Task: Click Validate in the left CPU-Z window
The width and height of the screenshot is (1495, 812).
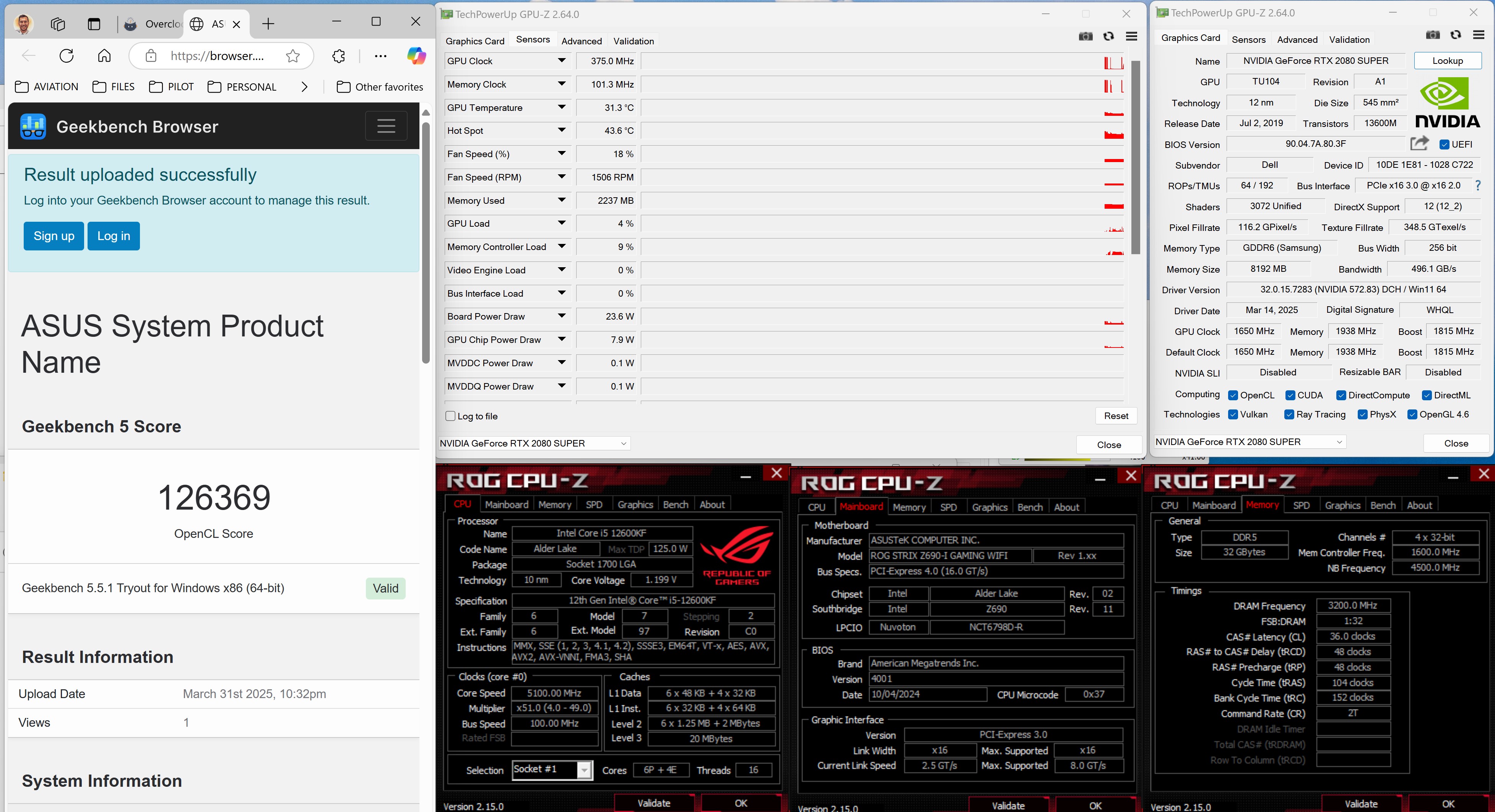Action: click(x=653, y=803)
